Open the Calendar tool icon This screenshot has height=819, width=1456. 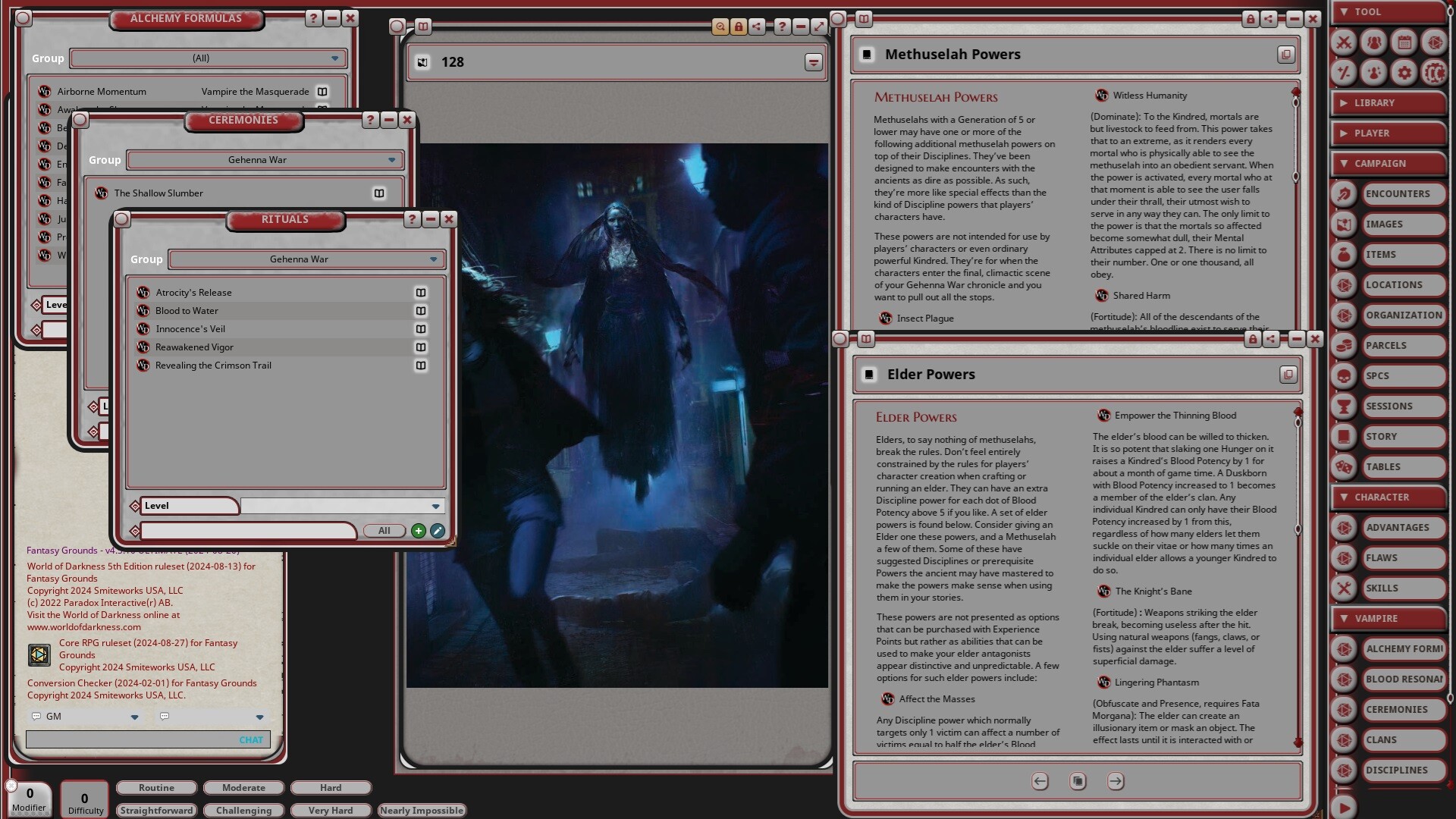click(1404, 43)
